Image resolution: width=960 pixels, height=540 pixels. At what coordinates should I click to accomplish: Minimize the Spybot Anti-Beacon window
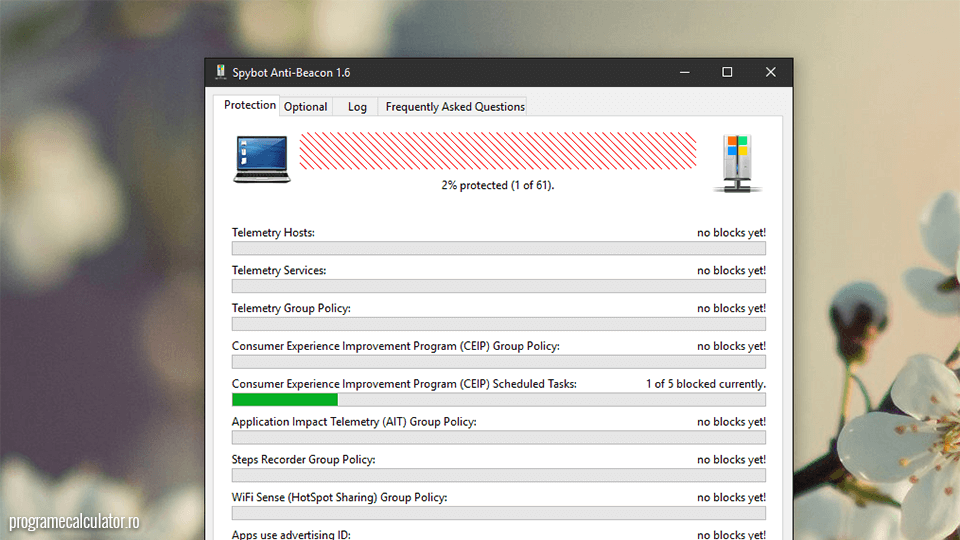point(685,73)
